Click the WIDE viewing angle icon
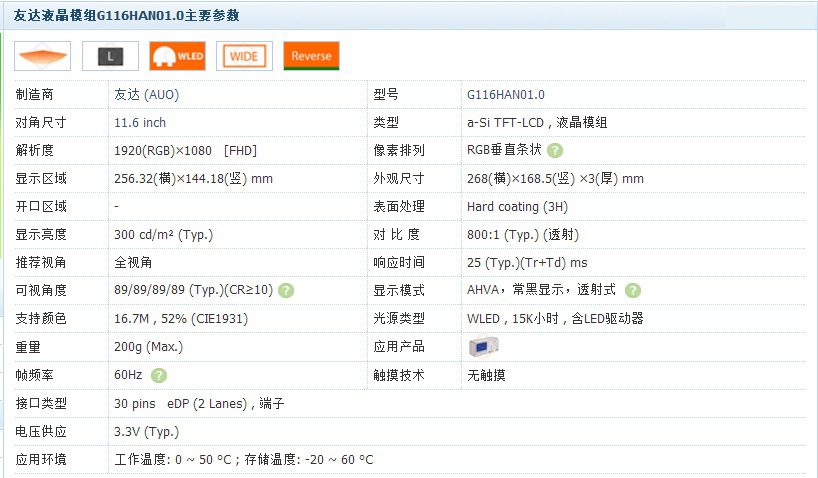 pyautogui.click(x=244, y=56)
